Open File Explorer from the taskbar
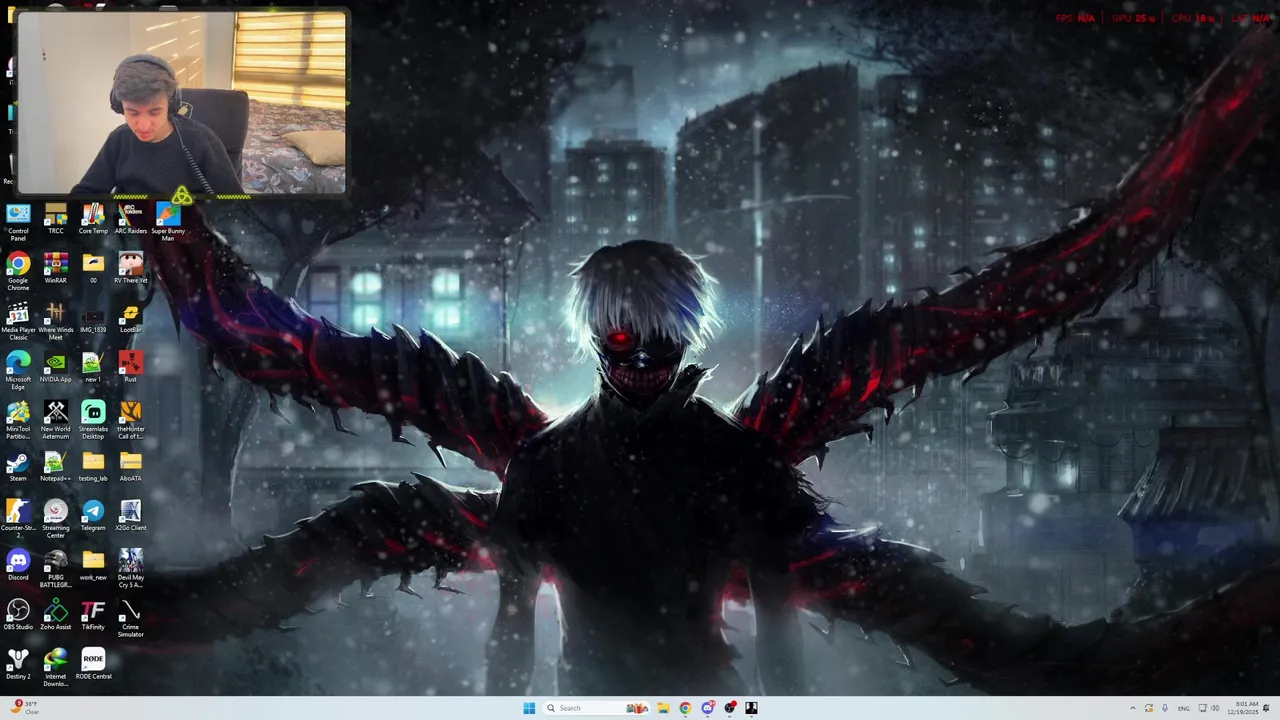The width and height of the screenshot is (1280, 720). click(x=662, y=708)
